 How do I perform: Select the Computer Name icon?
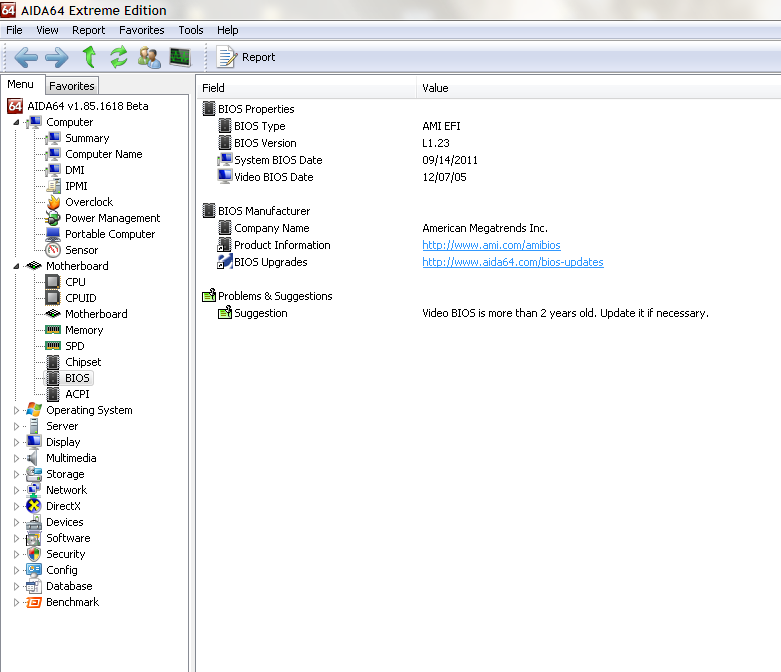(53, 154)
